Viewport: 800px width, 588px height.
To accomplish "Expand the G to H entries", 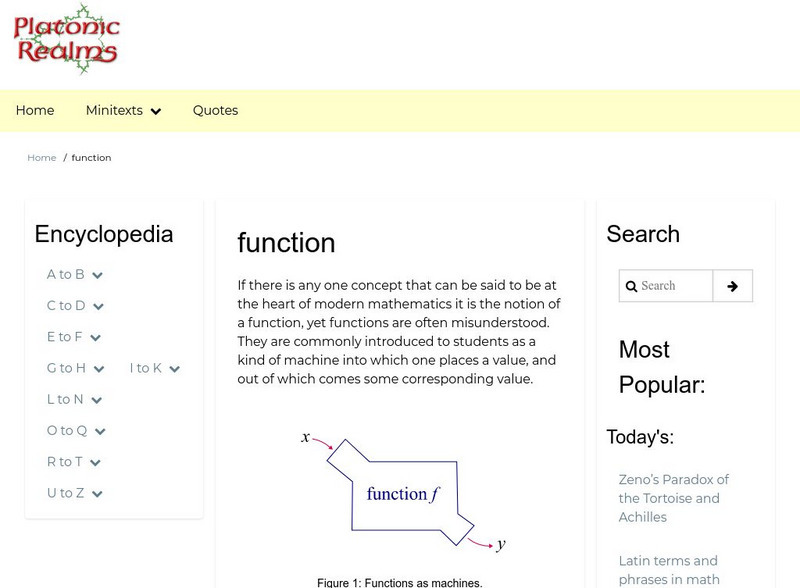I will pyautogui.click(x=75, y=368).
